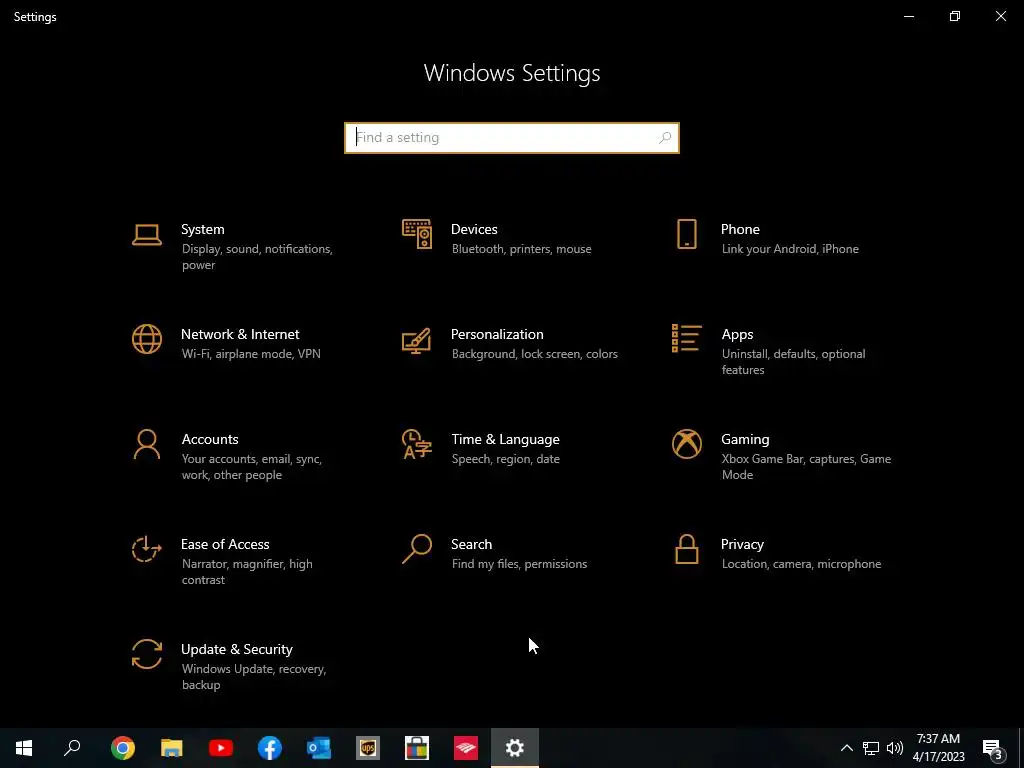Viewport: 1024px width, 768px height.
Task: Open the Apps list icon
Action: (x=686, y=338)
